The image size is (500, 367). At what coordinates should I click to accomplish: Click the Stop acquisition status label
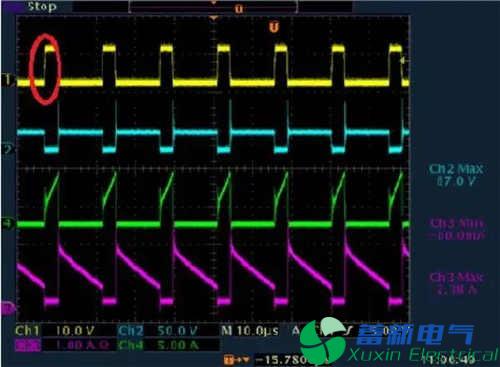(x=42, y=7)
